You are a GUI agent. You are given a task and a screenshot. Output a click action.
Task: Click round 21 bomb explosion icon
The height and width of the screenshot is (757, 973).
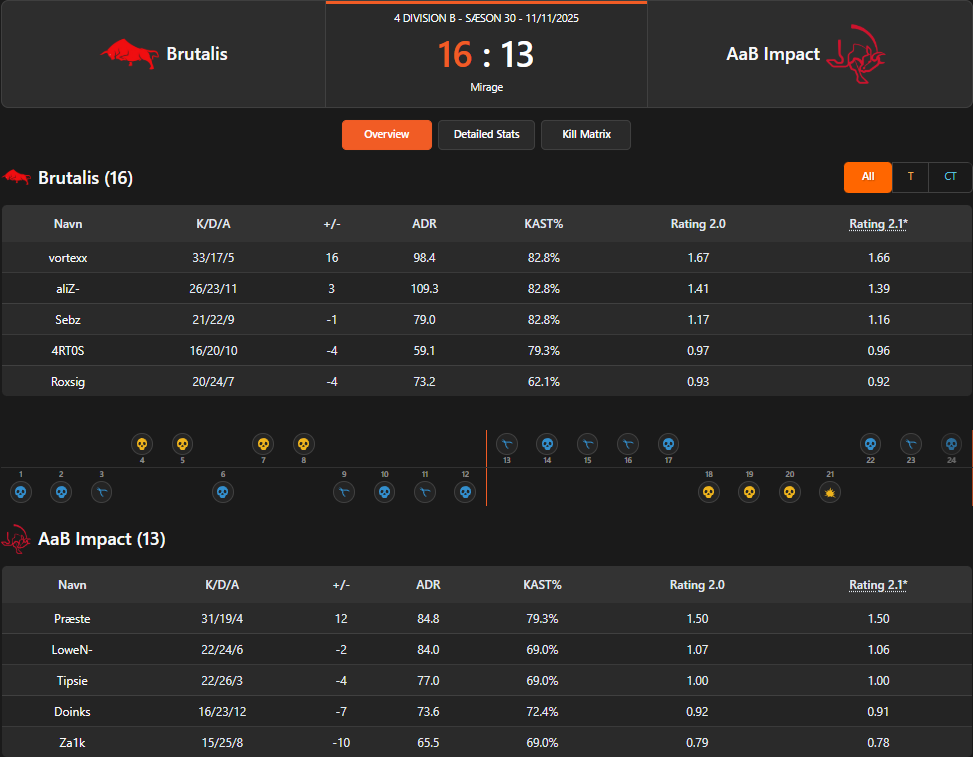[830, 493]
